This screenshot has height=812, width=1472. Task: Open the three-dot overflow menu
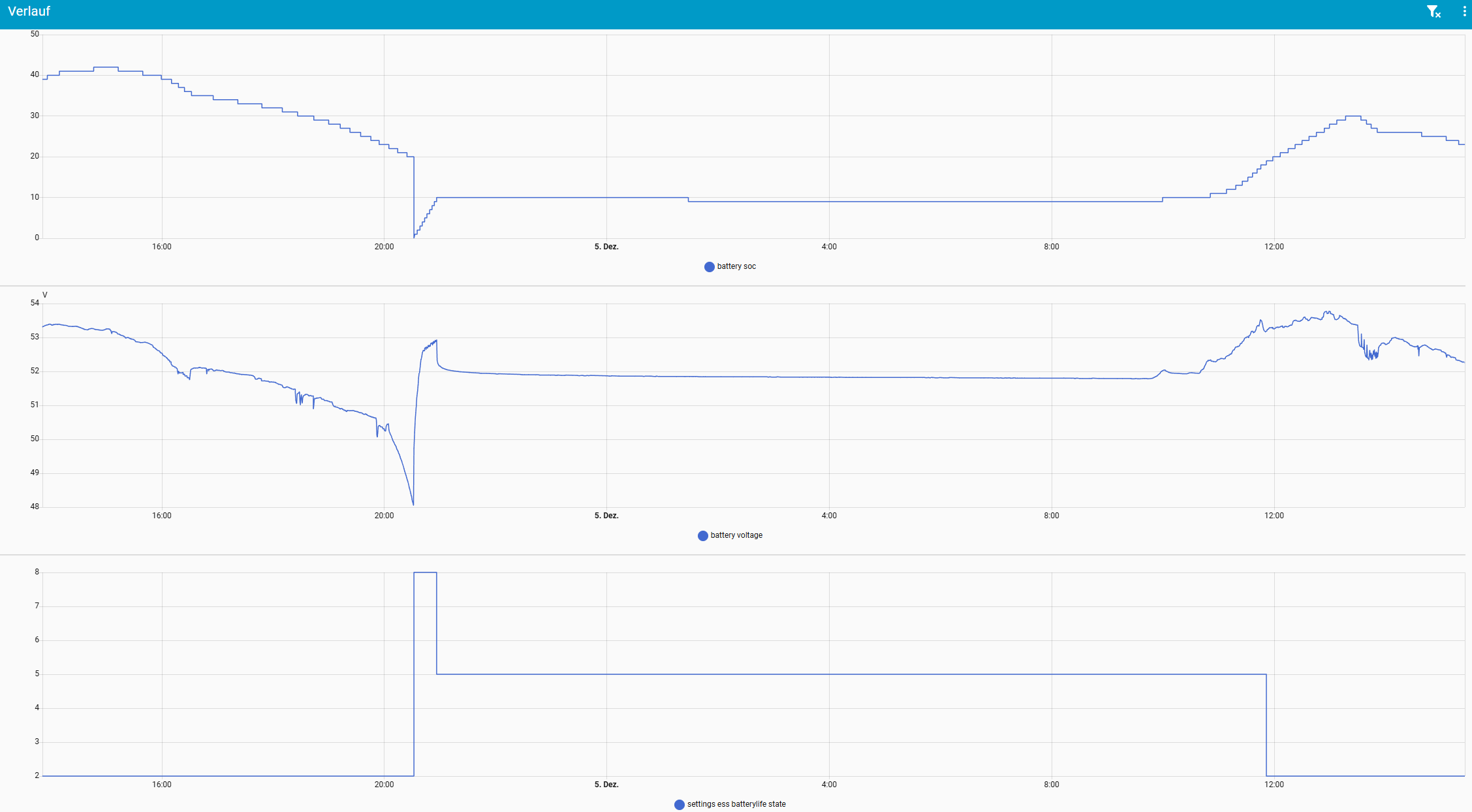click(1464, 12)
